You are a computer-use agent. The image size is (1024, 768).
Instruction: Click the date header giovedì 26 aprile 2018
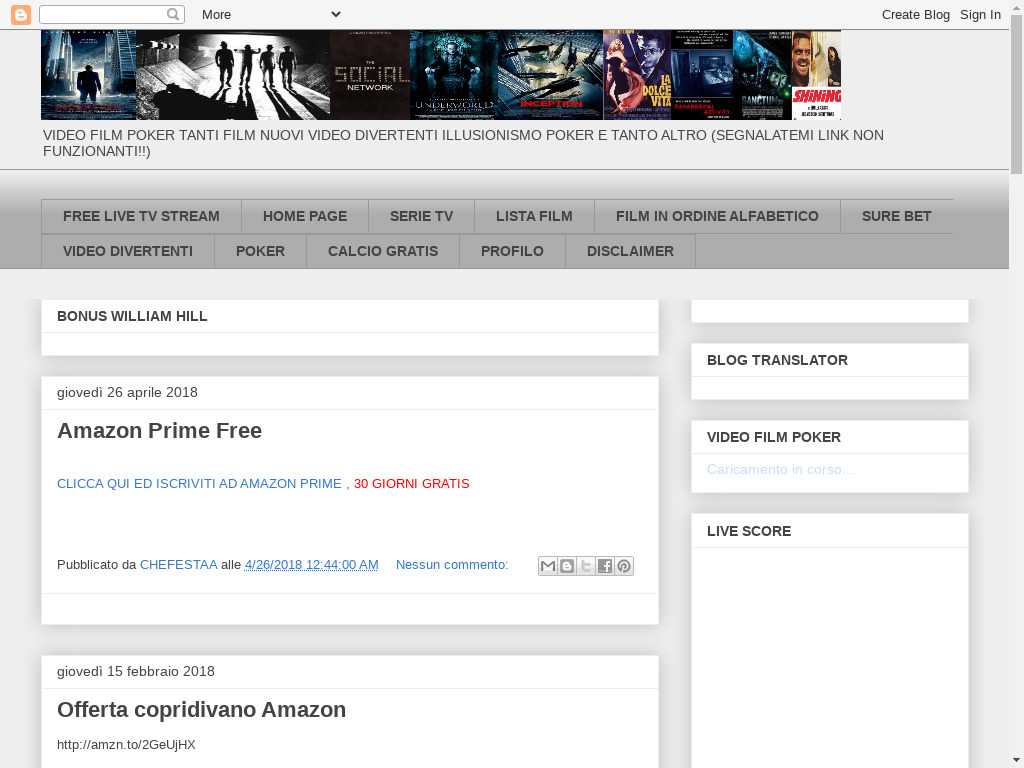click(127, 392)
